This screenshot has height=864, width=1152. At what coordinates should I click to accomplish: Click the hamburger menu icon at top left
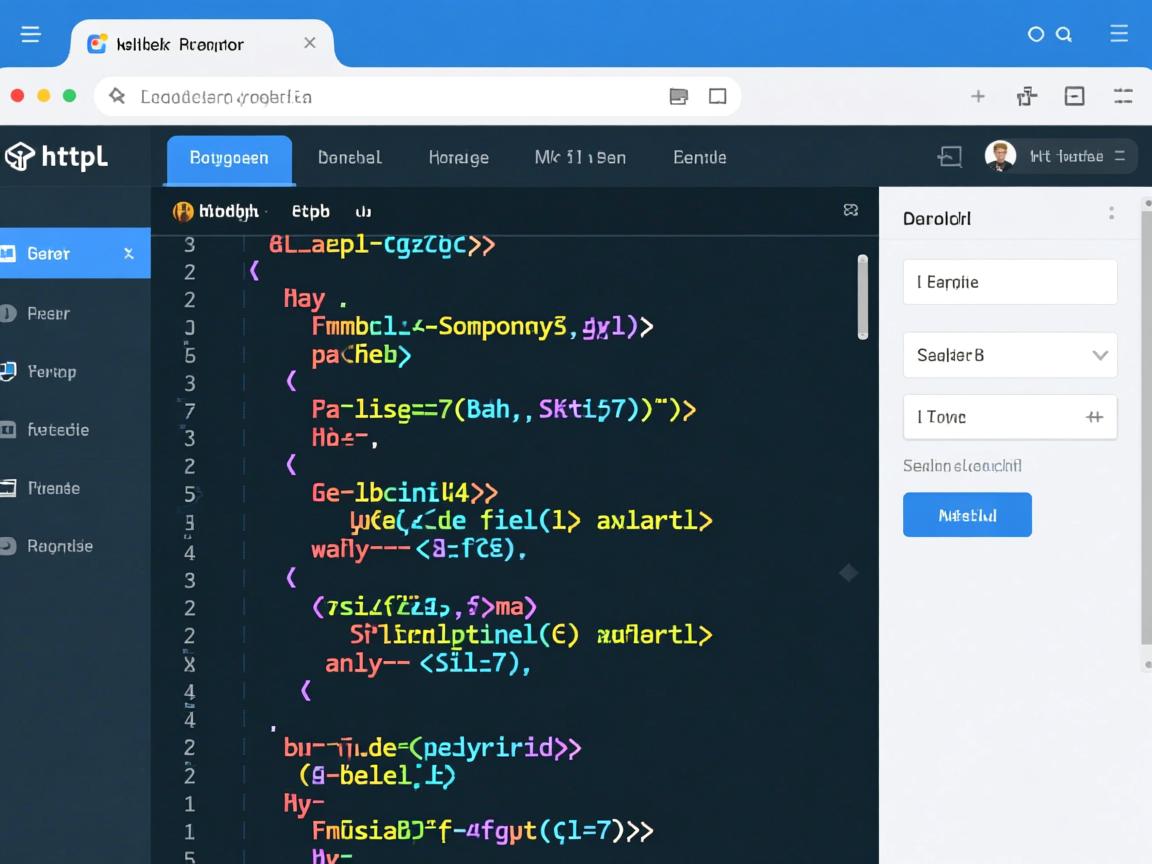tap(31, 35)
